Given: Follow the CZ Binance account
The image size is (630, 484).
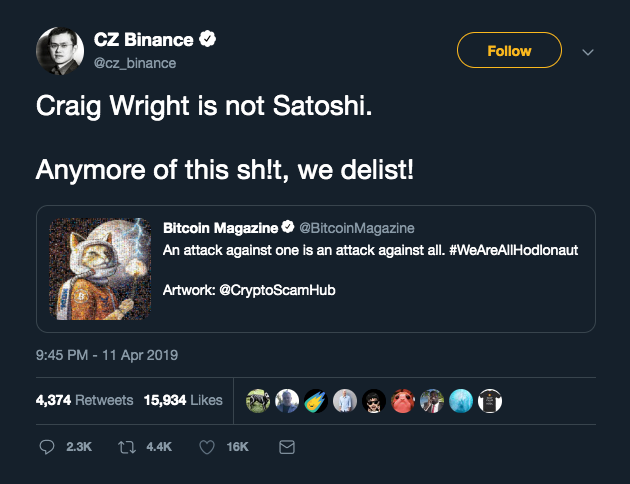Looking at the screenshot, I should pos(509,50).
